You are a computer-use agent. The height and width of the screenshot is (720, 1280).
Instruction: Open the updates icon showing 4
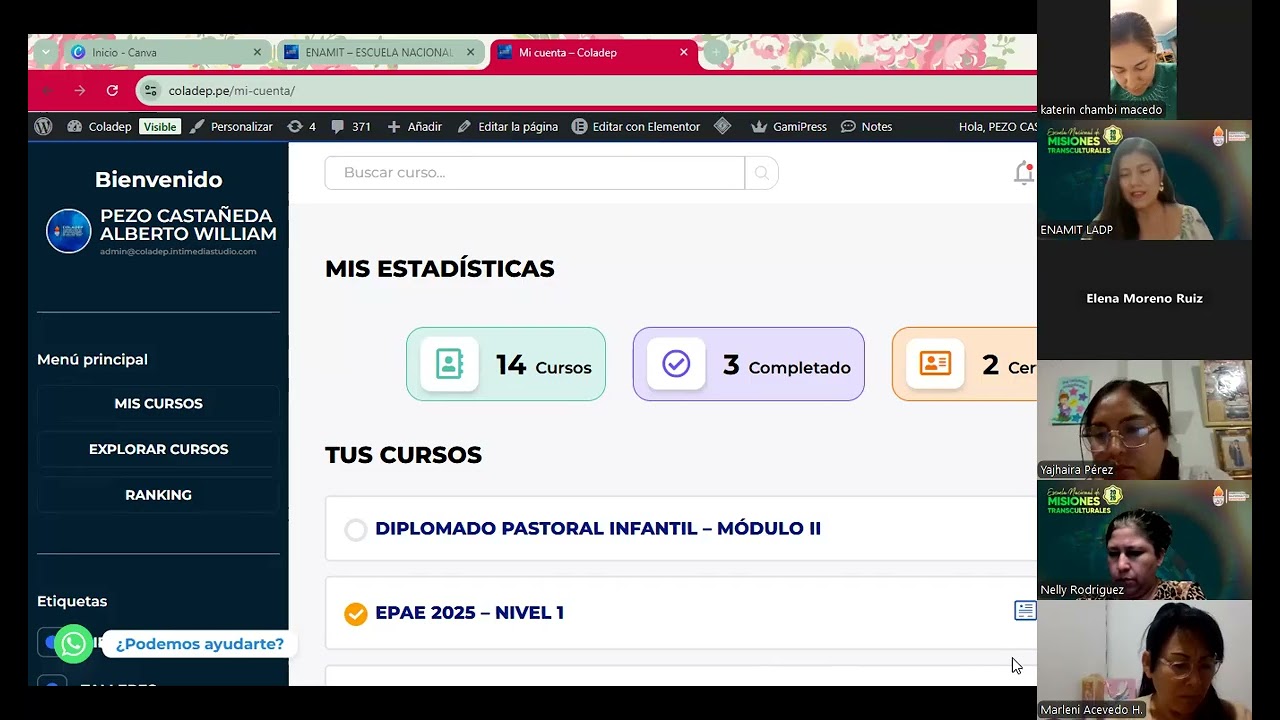tap(301, 127)
